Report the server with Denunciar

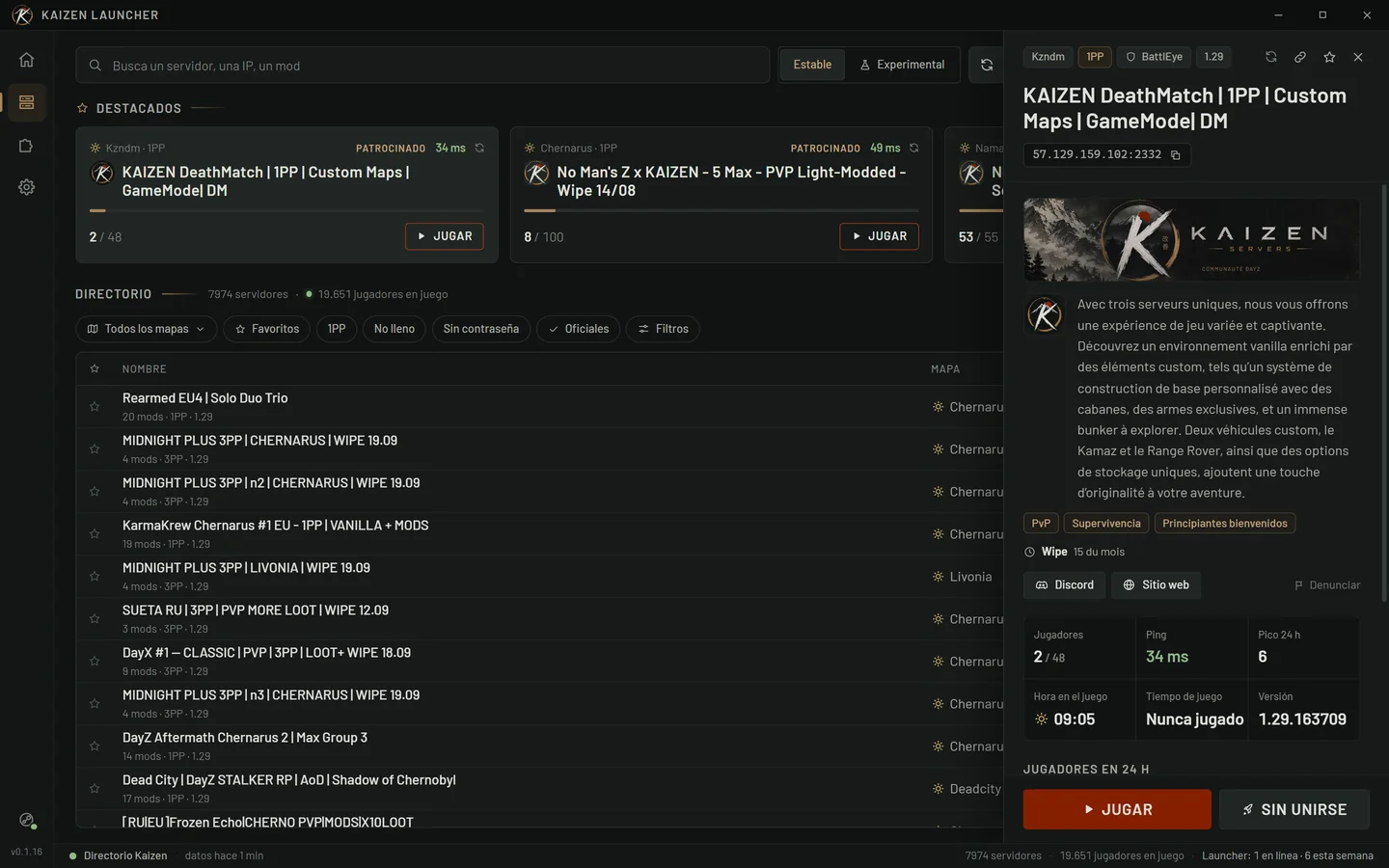click(x=1327, y=585)
